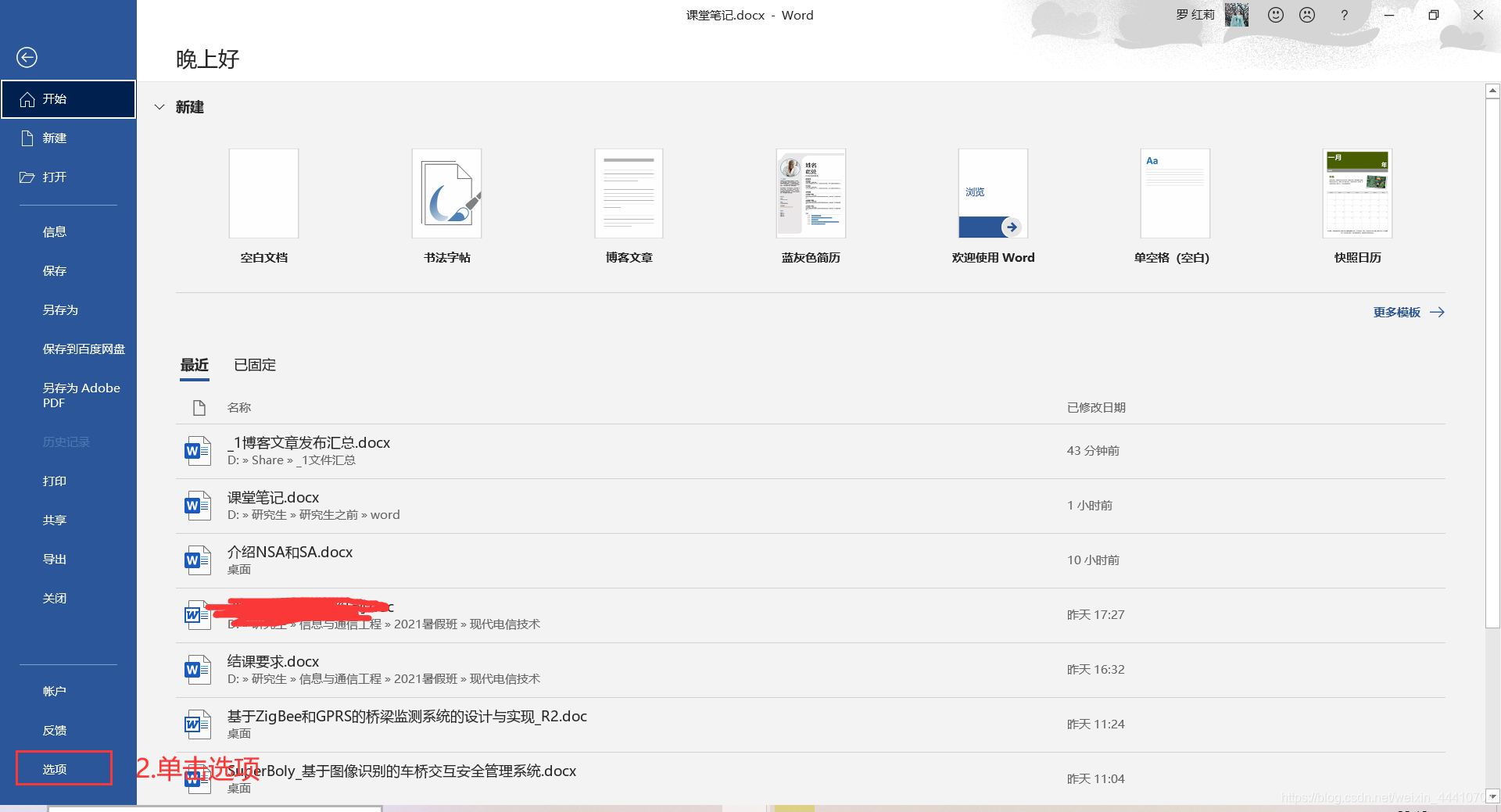Image resolution: width=1501 pixels, height=812 pixels.
Task: Pick the 单空格 (空白) template thumbnail
Action: click(x=1175, y=193)
